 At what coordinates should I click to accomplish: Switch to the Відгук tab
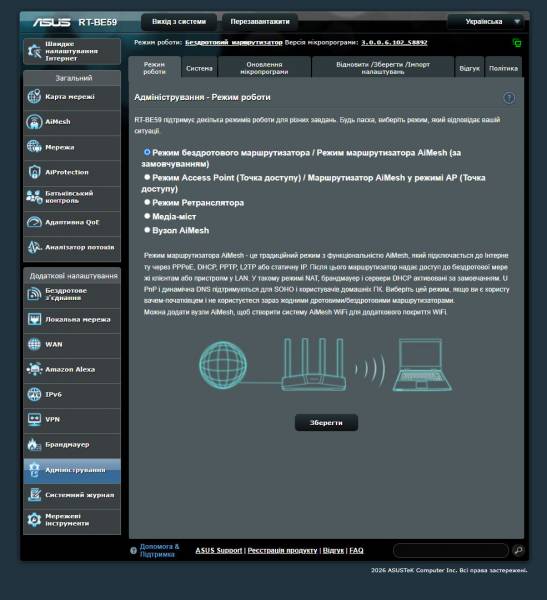(469, 68)
